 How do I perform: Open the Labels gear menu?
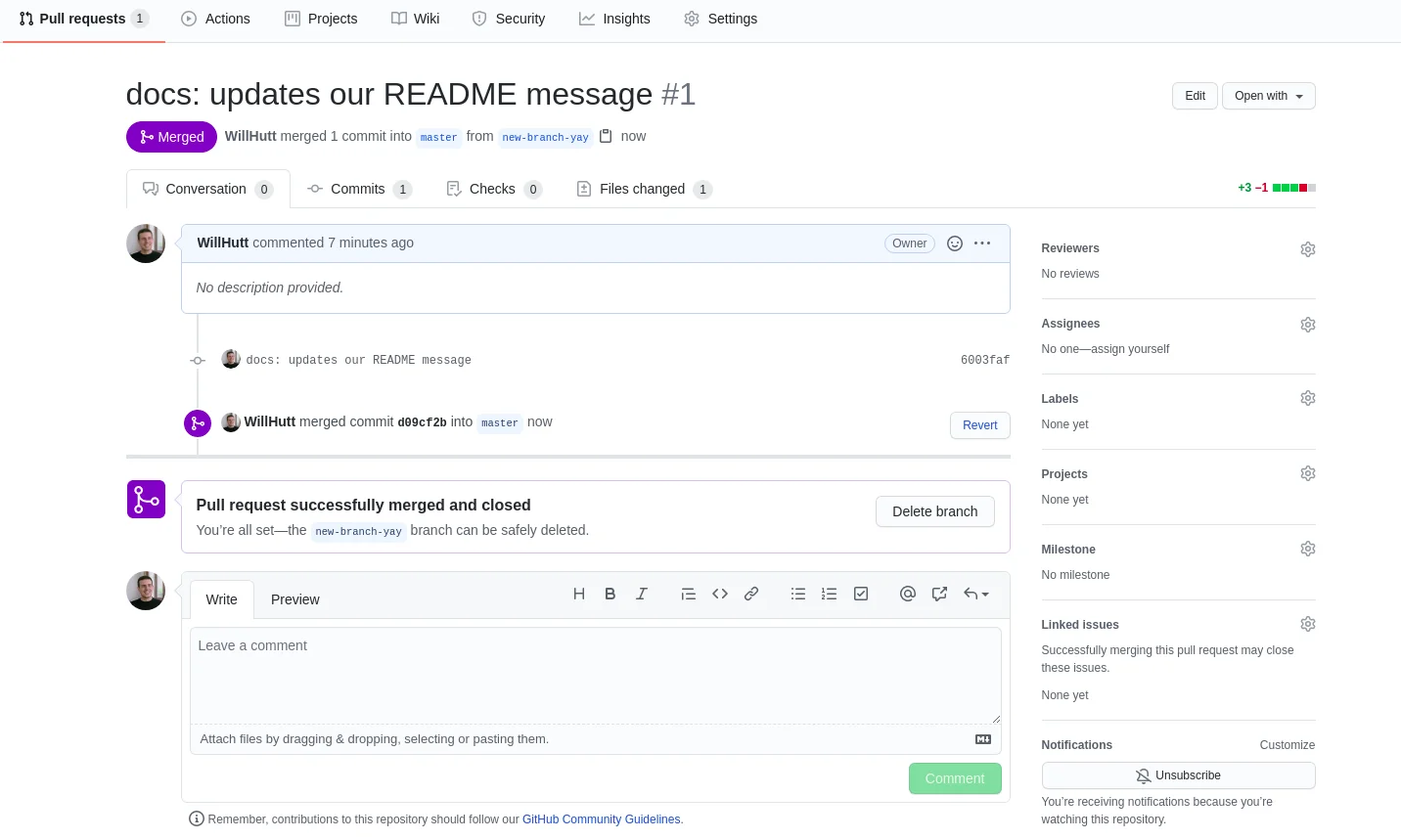click(1307, 398)
